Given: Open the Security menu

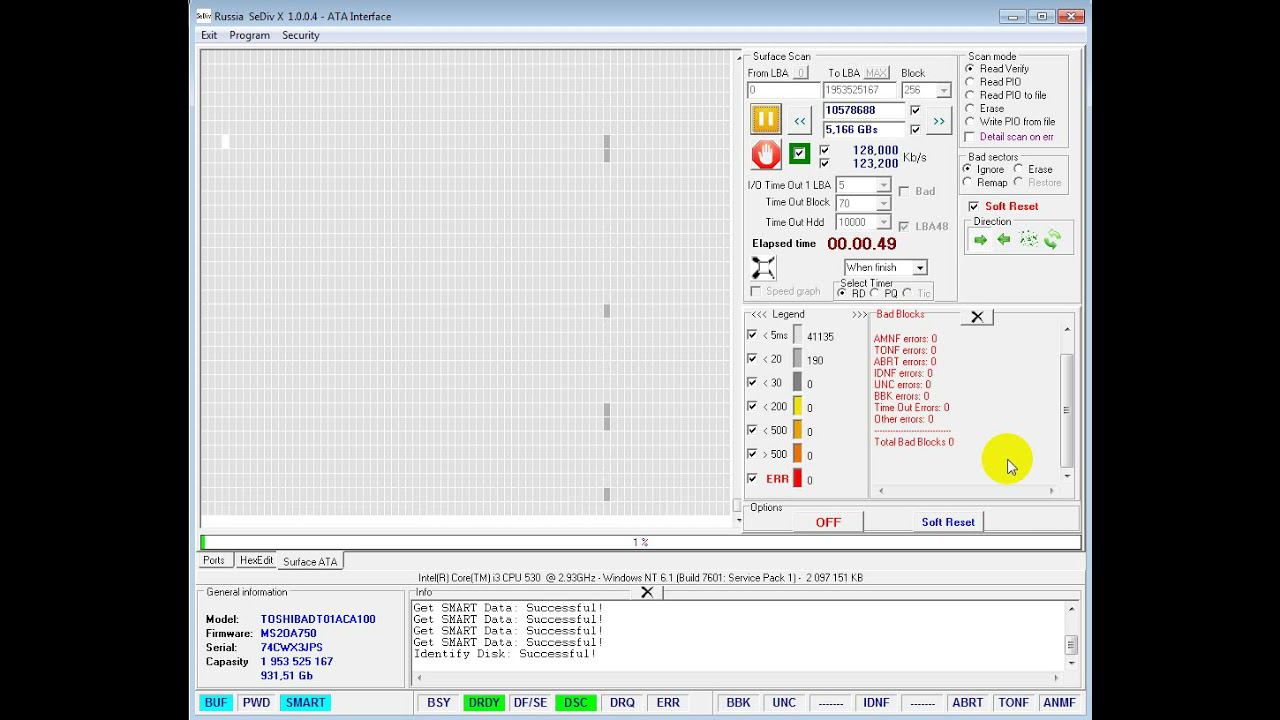Looking at the screenshot, I should pyautogui.click(x=300, y=35).
